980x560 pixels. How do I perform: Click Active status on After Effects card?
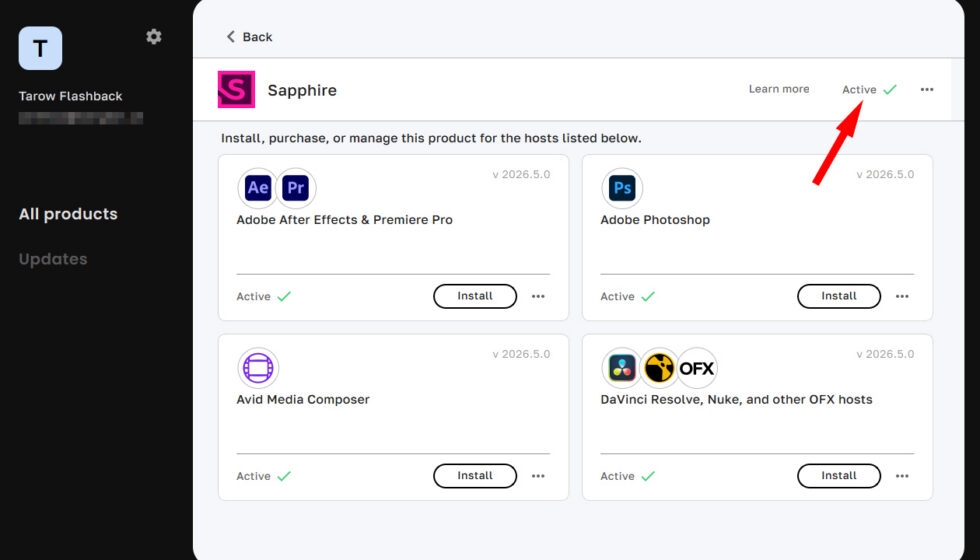(264, 296)
